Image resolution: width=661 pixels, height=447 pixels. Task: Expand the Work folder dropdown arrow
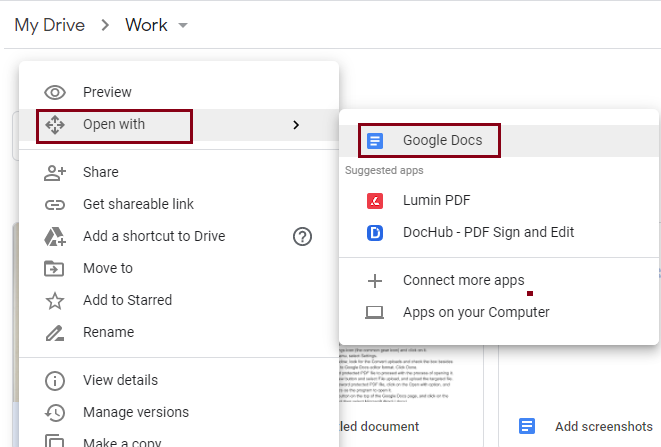coord(183,25)
